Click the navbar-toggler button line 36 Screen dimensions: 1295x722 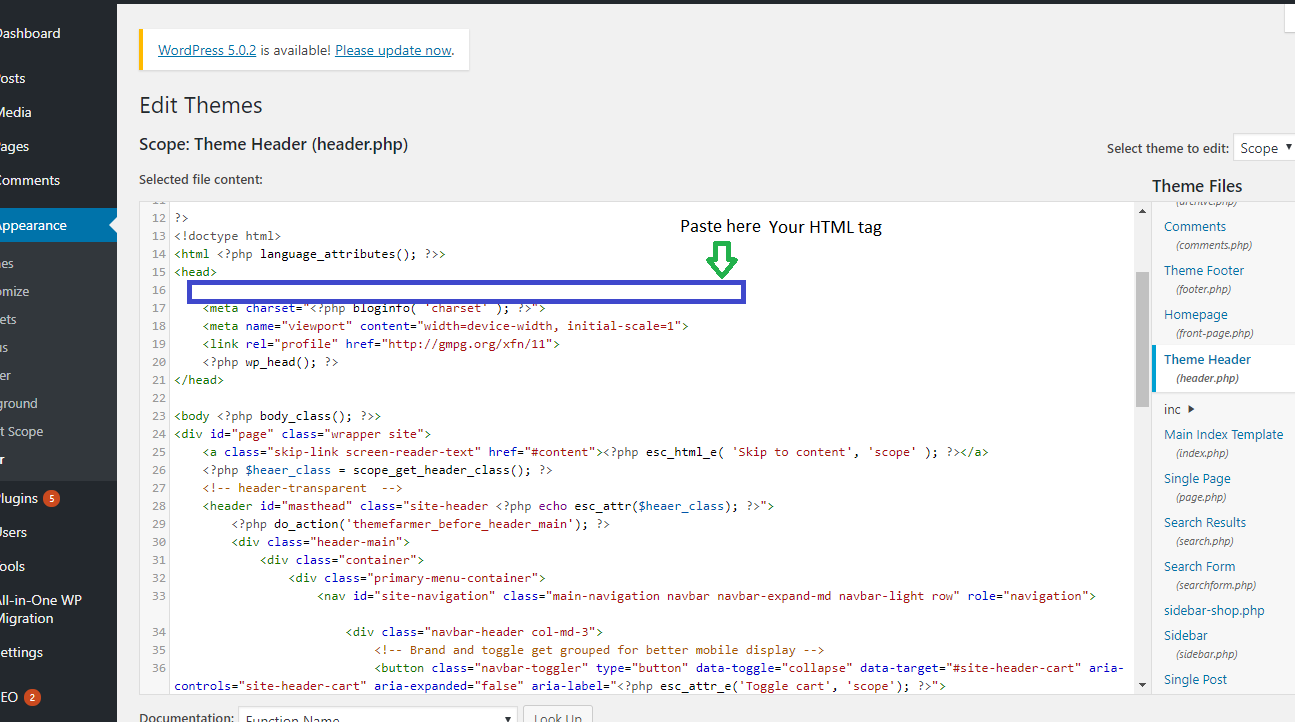[x=649, y=677]
